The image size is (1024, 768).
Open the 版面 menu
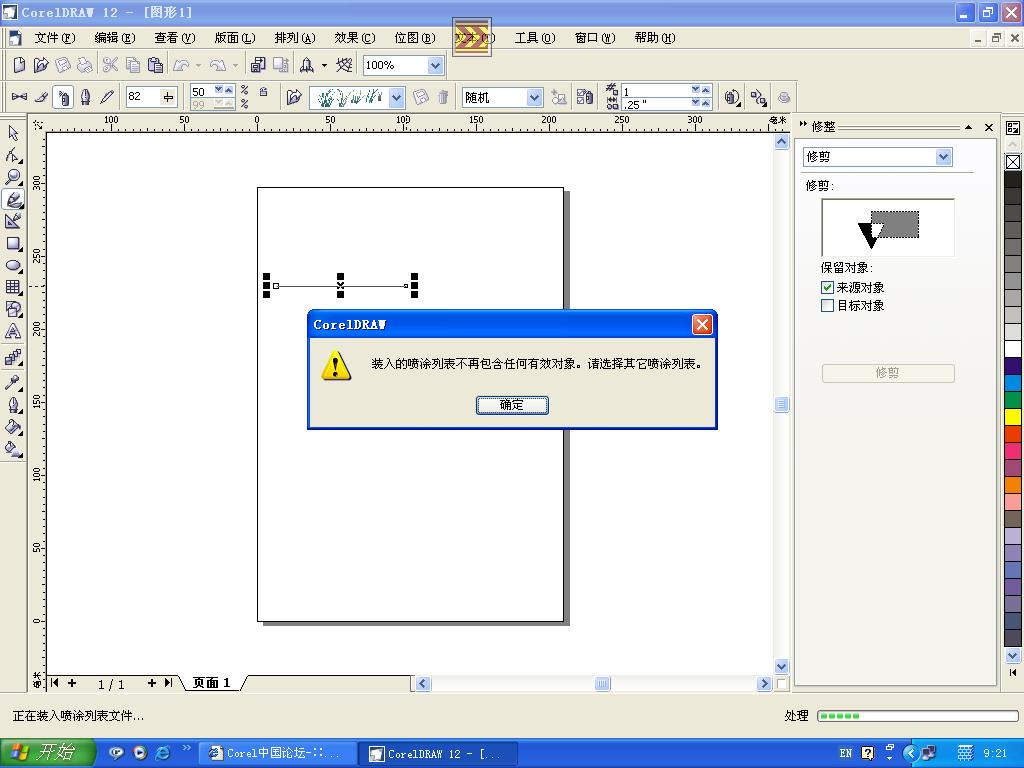click(x=235, y=38)
